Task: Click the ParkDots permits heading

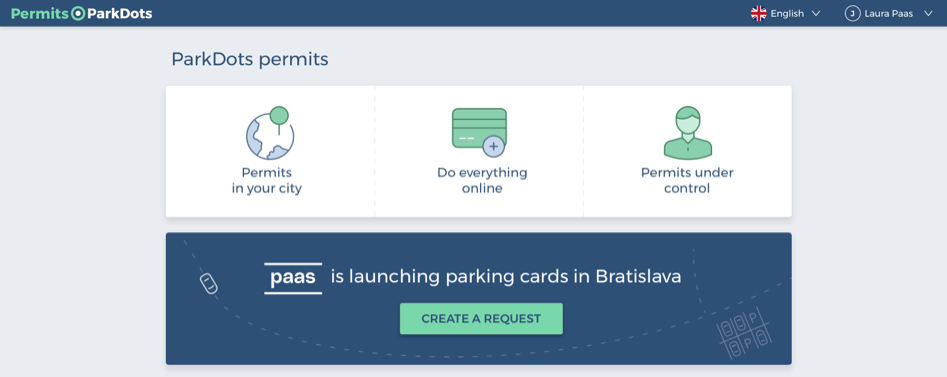Action: pos(250,59)
